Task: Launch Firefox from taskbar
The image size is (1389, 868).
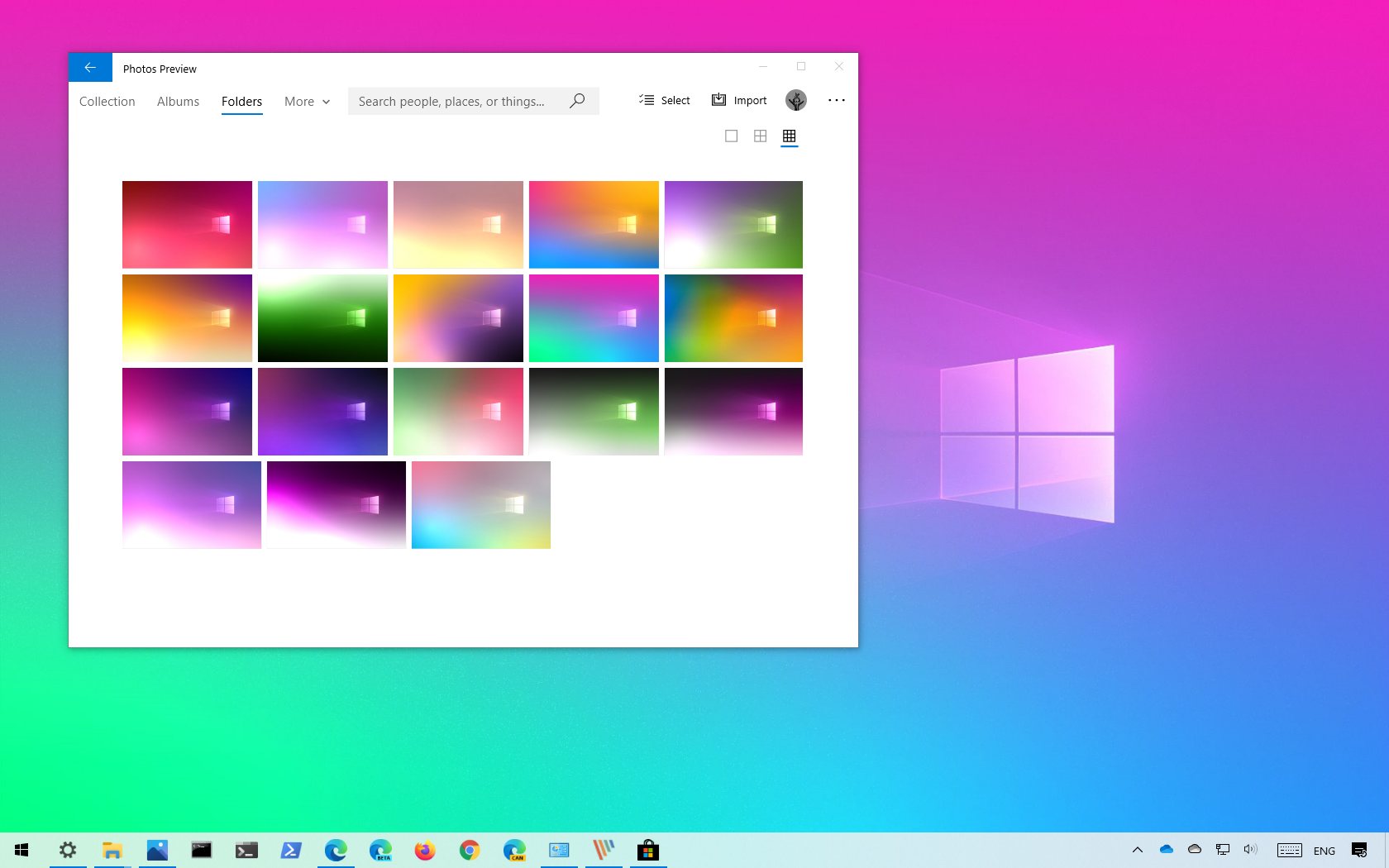Action: click(425, 850)
